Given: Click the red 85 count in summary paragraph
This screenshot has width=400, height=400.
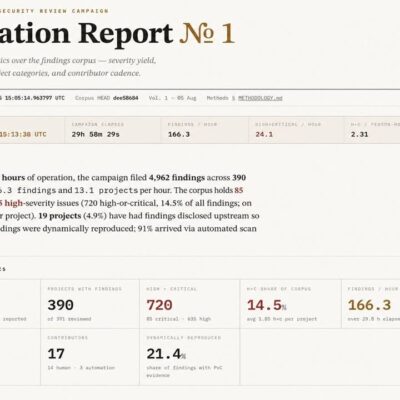Looking at the screenshot, I should [239, 190].
